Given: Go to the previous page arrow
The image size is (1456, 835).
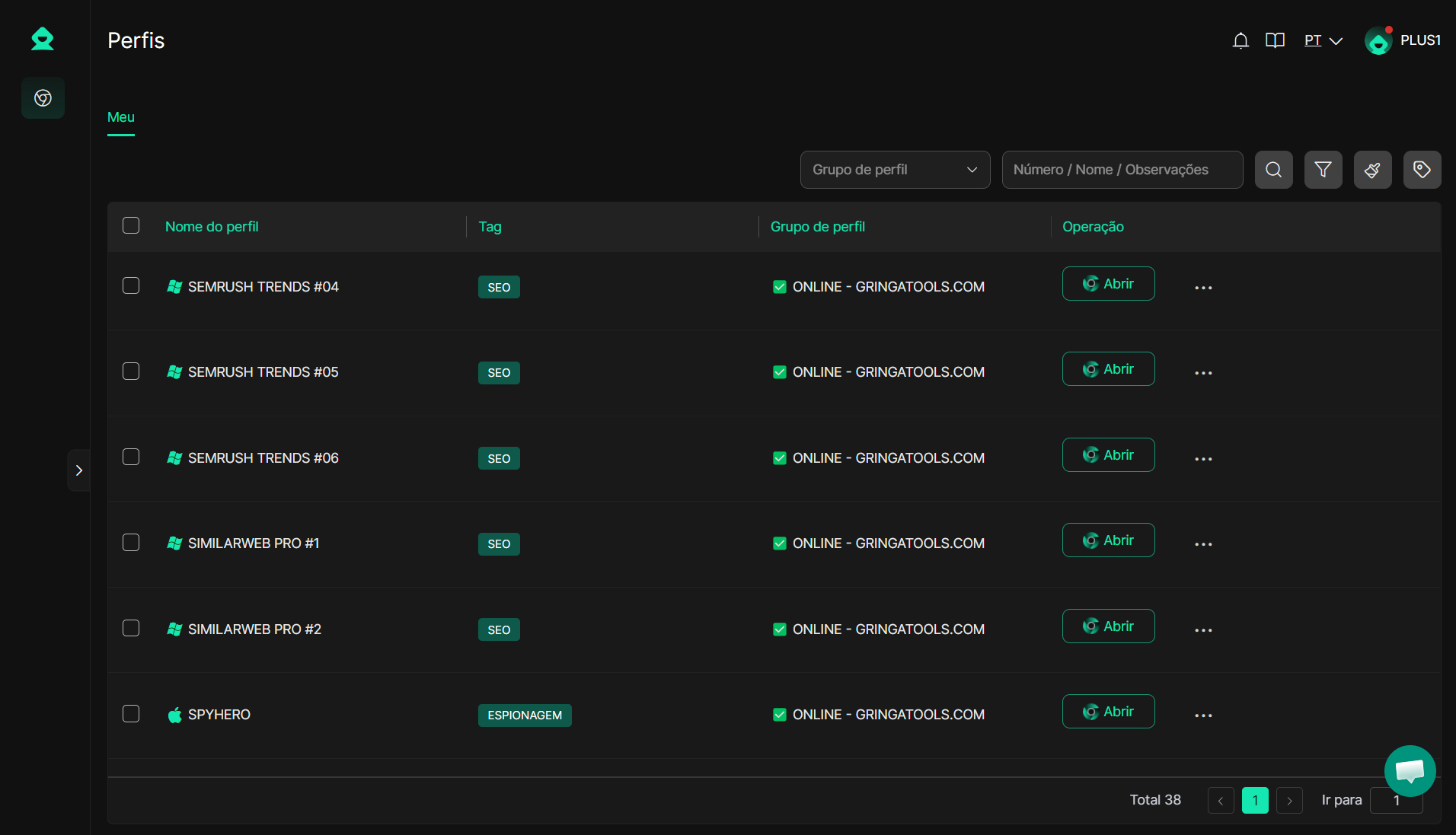Looking at the screenshot, I should 1221,801.
